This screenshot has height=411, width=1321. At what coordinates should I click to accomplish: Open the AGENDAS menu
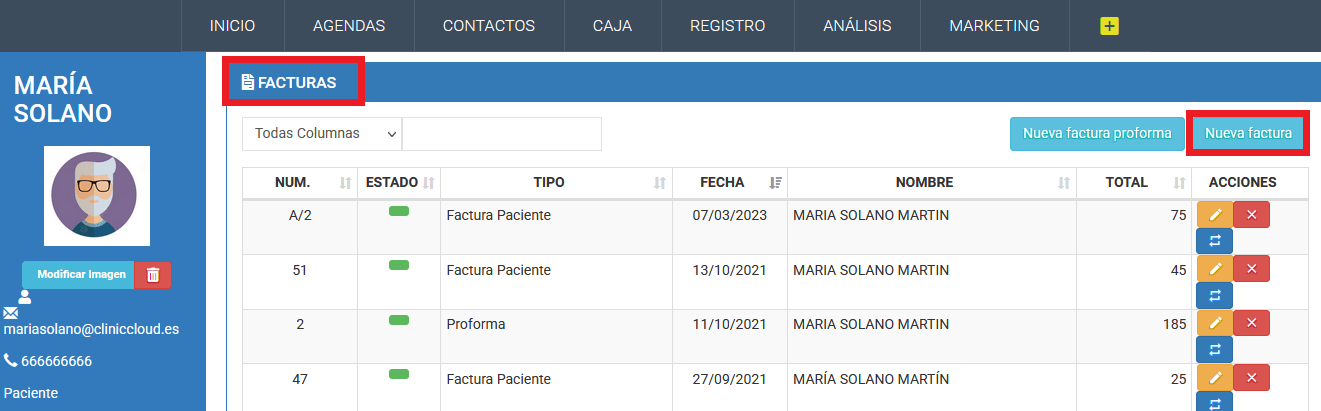(x=349, y=26)
